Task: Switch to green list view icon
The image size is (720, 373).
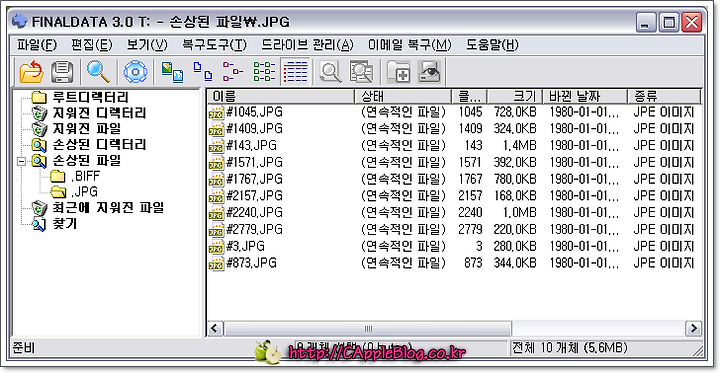Action: [x=264, y=72]
